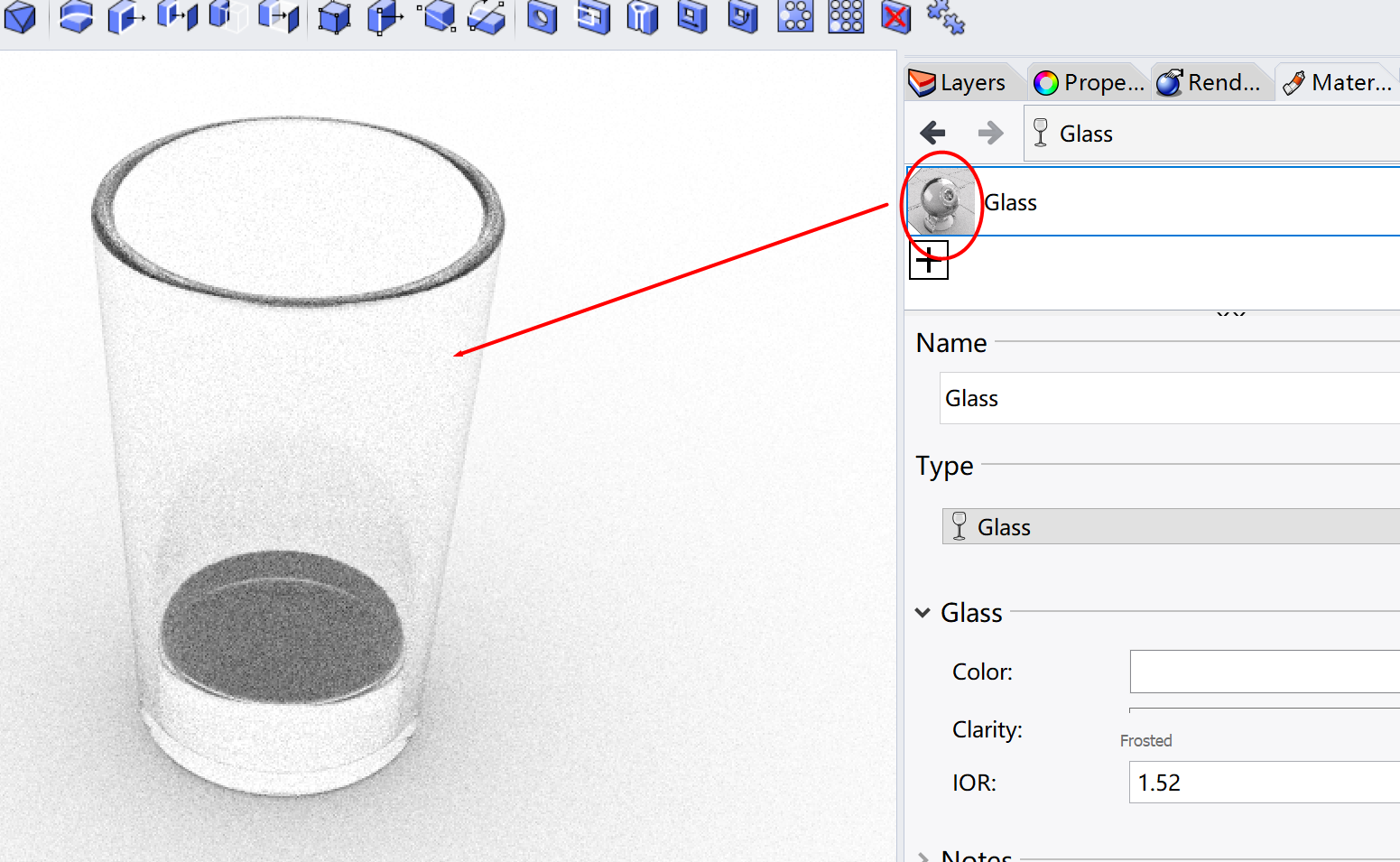This screenshot has width=1400, height=862.
Task: Choose the polar Array Hole icon
Action: [795, 17]
